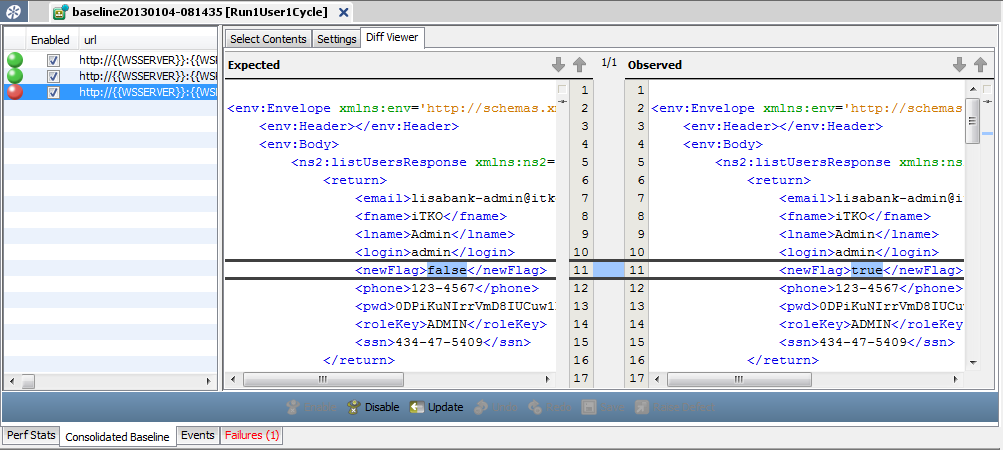Image resolution: width=1004 pixels, height=451 pixels.
Task: Click the red failed status ball in third row
Action: click(15, 92)
